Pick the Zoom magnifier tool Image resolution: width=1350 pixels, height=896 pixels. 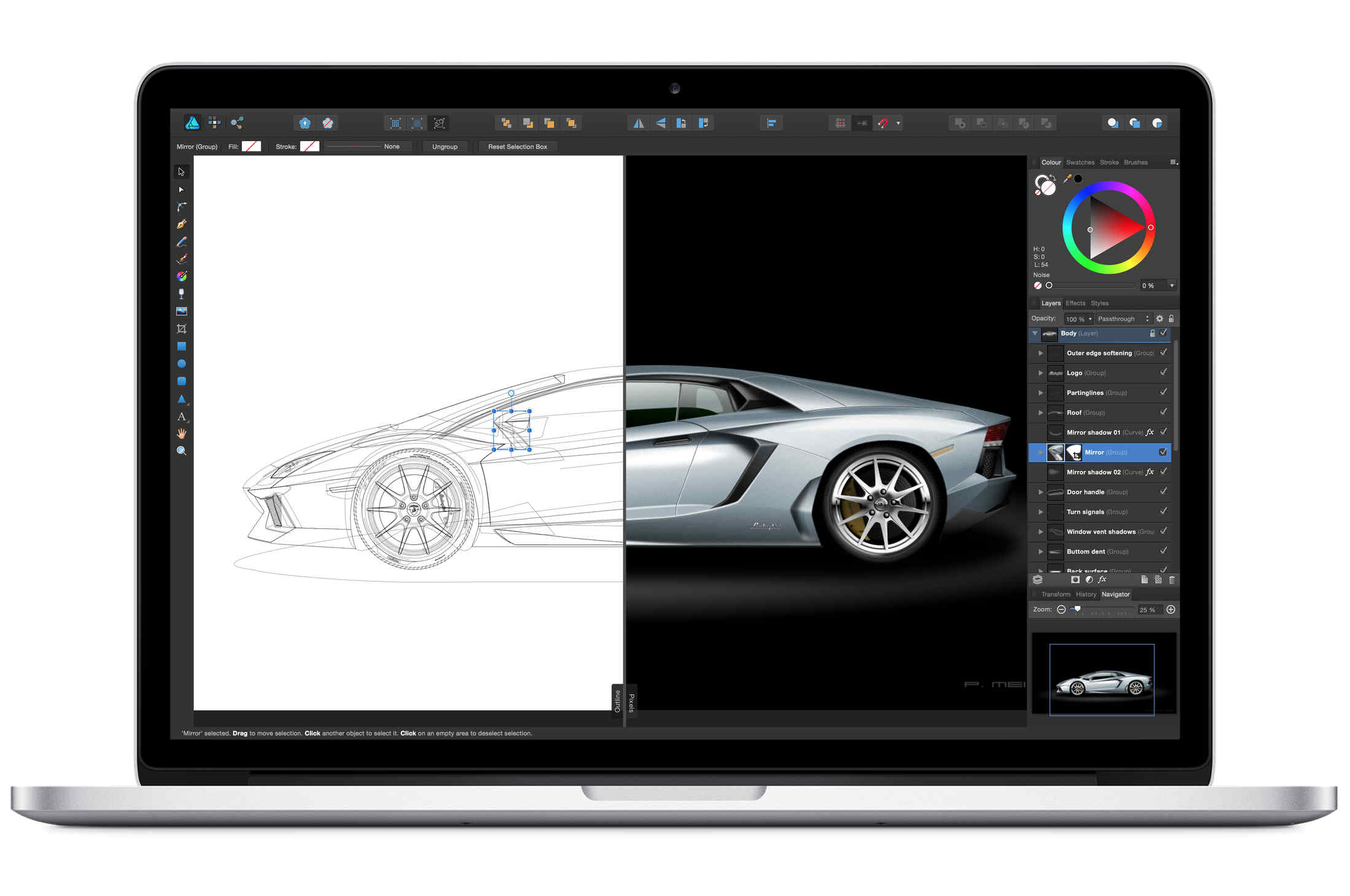coord(182,451)
